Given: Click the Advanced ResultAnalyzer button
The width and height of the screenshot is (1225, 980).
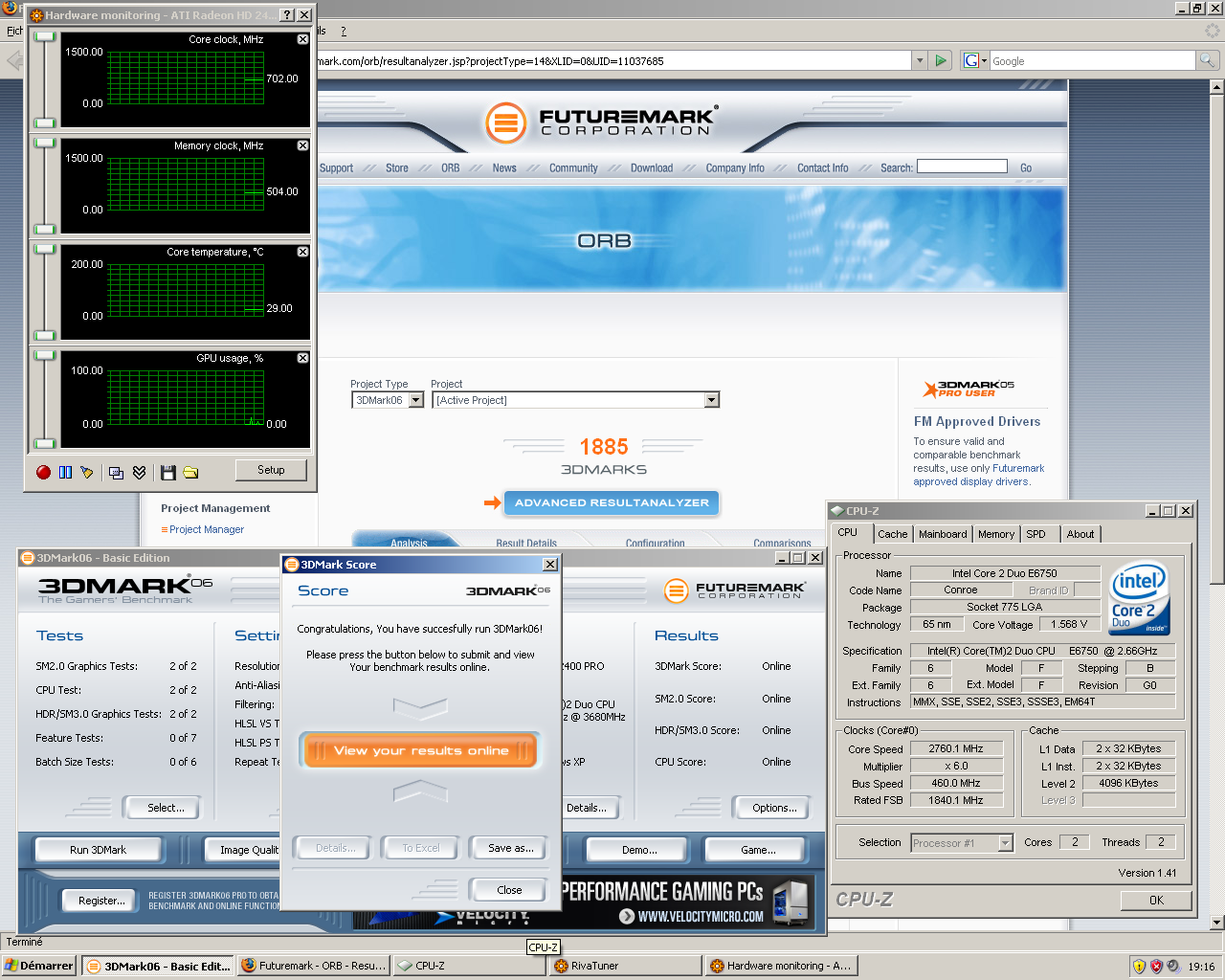Looking at the screenshot, I should pyautogui.click(x=612, y=502).
